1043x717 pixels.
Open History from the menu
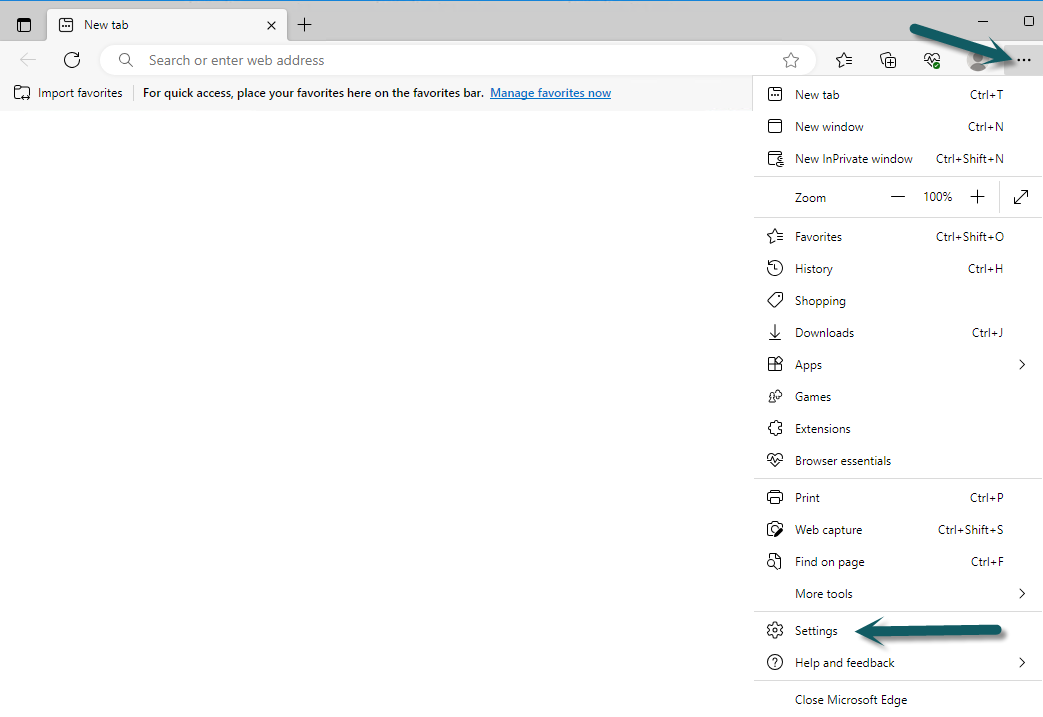pyautogui.click(x=898, y=269)
